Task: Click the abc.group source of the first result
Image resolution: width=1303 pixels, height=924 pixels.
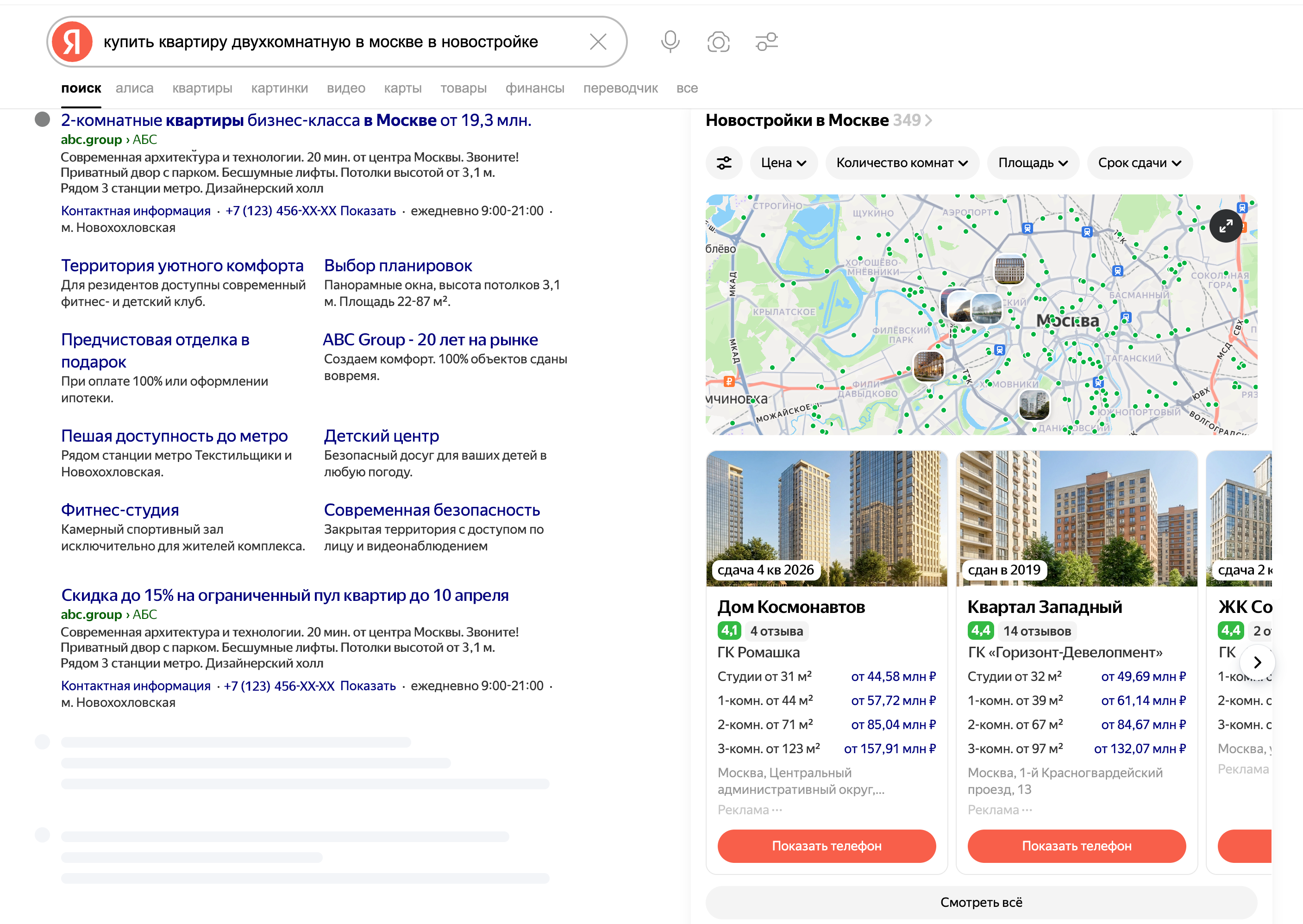Action: [91, 140]
